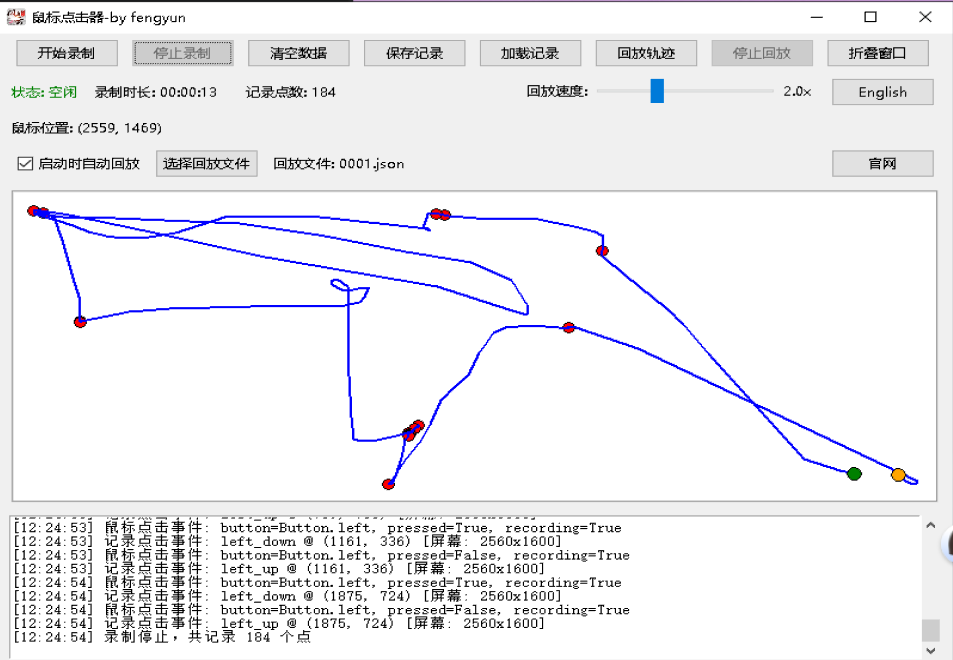Switch language with the English button
953x660 pixels.
(x=882, y=92)
